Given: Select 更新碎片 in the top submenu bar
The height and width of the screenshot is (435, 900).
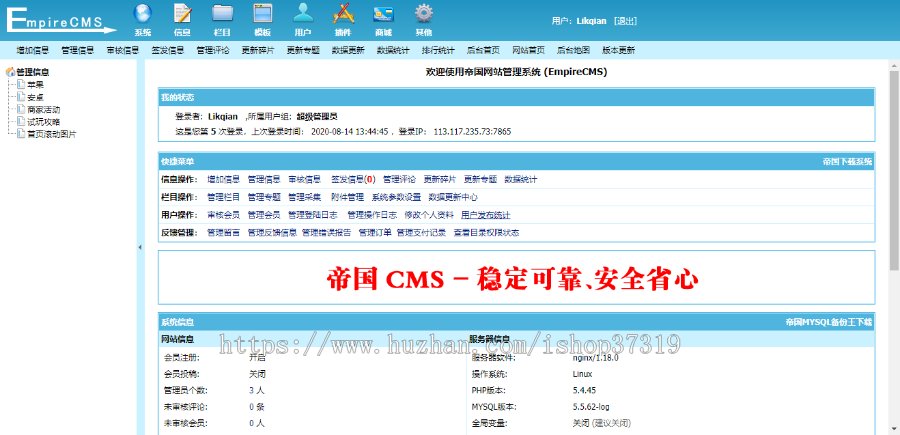Looking at the screenshot, I should pyautogui.click(x=258, y=51).
